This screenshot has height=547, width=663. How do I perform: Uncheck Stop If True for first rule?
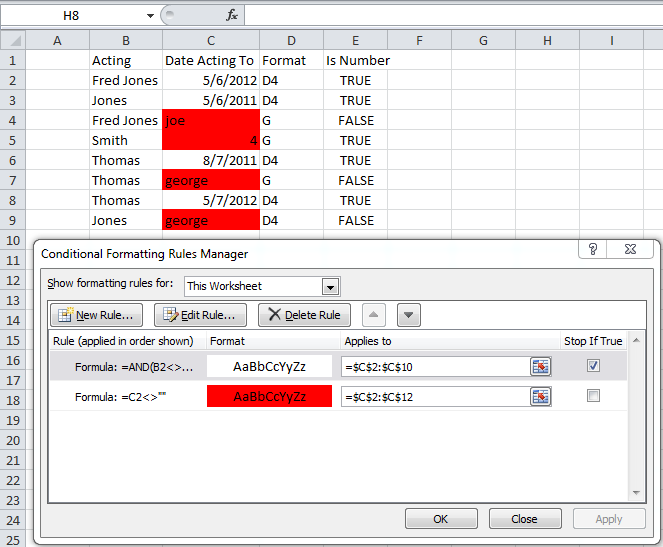[x=594, y=367]
